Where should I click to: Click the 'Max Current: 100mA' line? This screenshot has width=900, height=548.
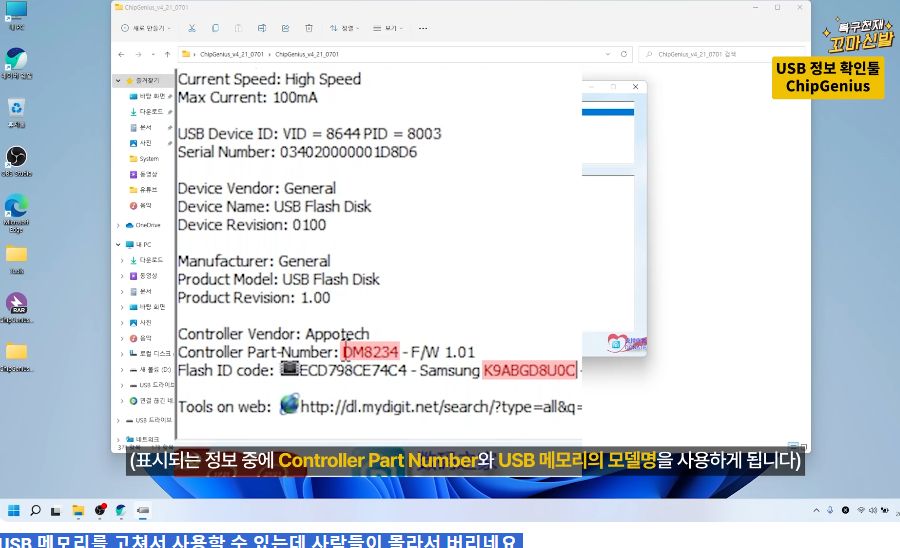[x=247, y=98]
